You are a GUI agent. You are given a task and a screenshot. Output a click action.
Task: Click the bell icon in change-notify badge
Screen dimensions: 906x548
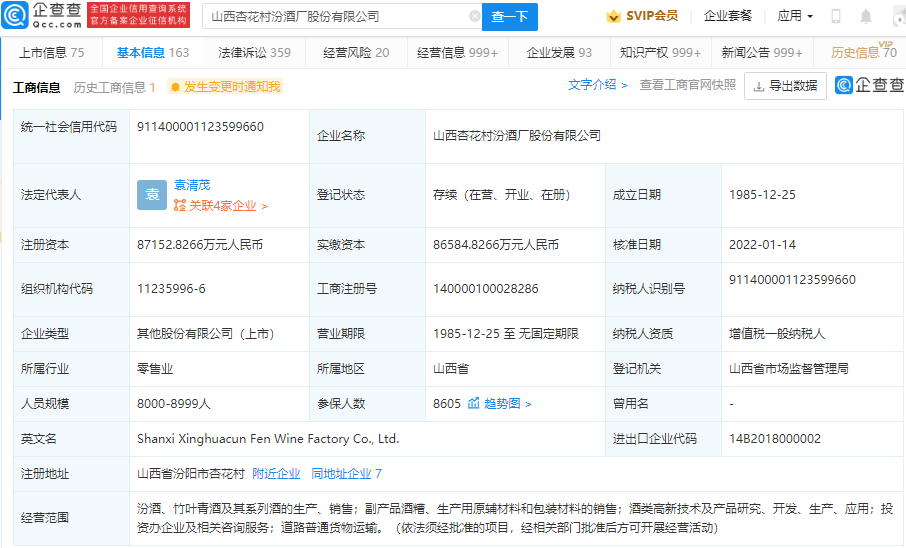tap(176, 87)
